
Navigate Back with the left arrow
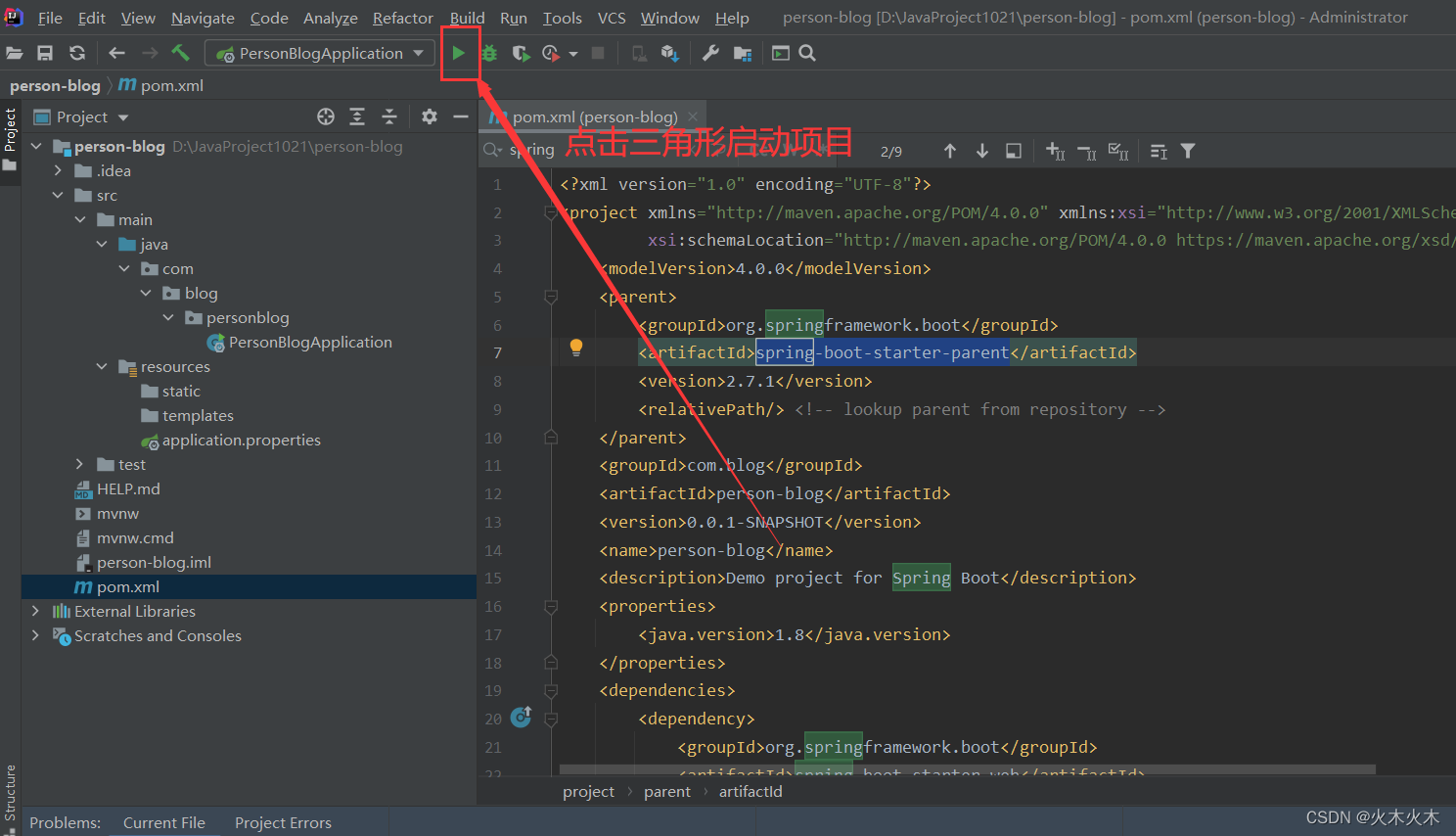pos(116,53)
